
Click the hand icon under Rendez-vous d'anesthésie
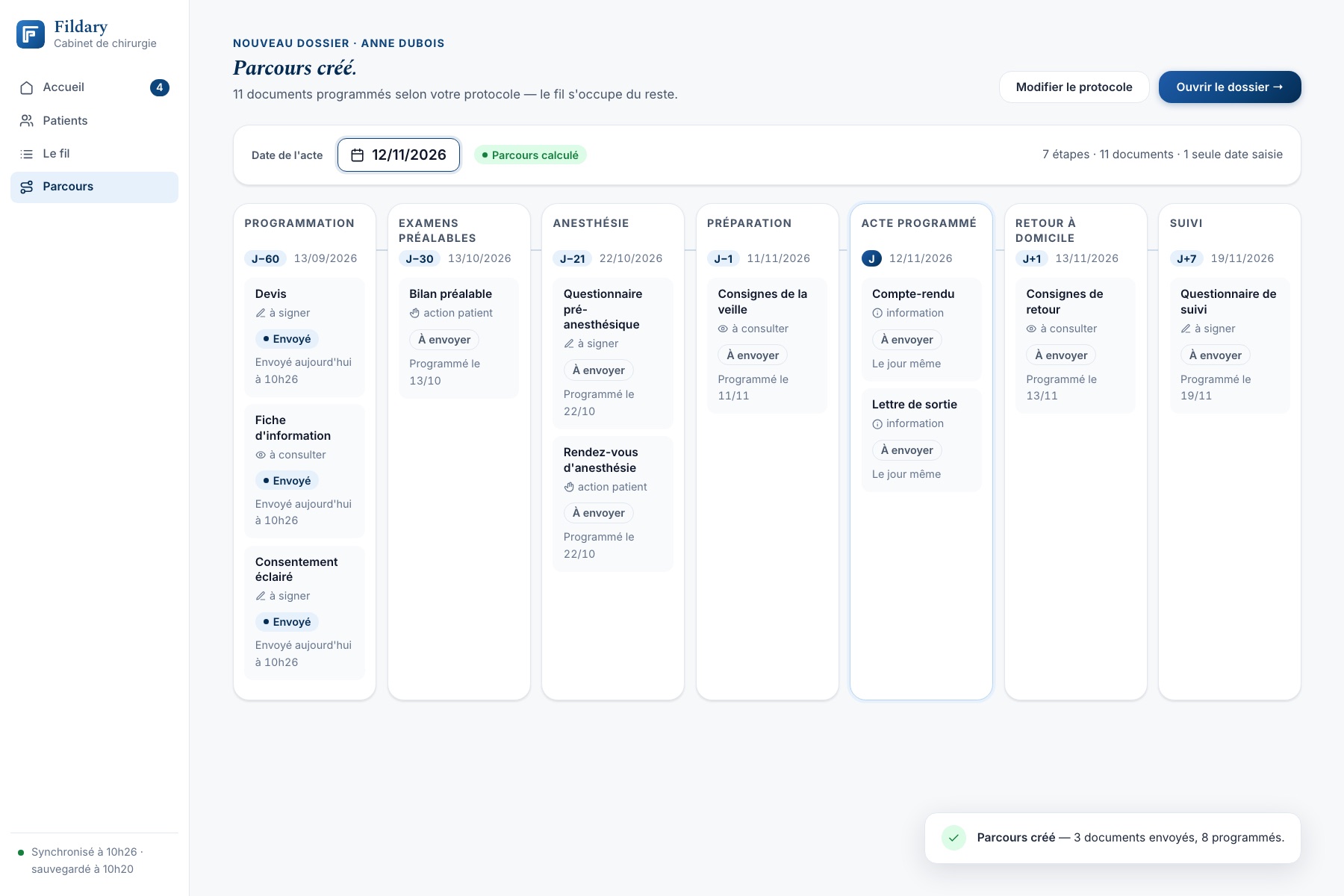coord(569,488)
